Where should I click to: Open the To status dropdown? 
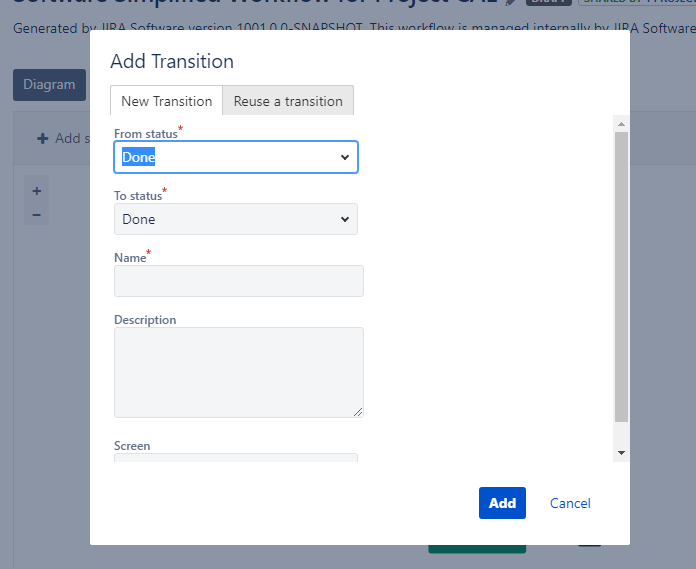pyautogui.click(x=236, y=219)
